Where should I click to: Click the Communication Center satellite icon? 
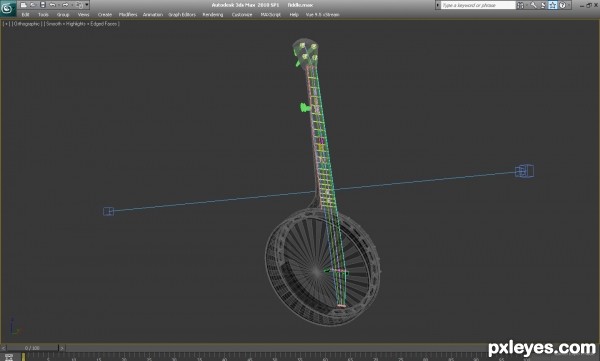tap(543, 5)
